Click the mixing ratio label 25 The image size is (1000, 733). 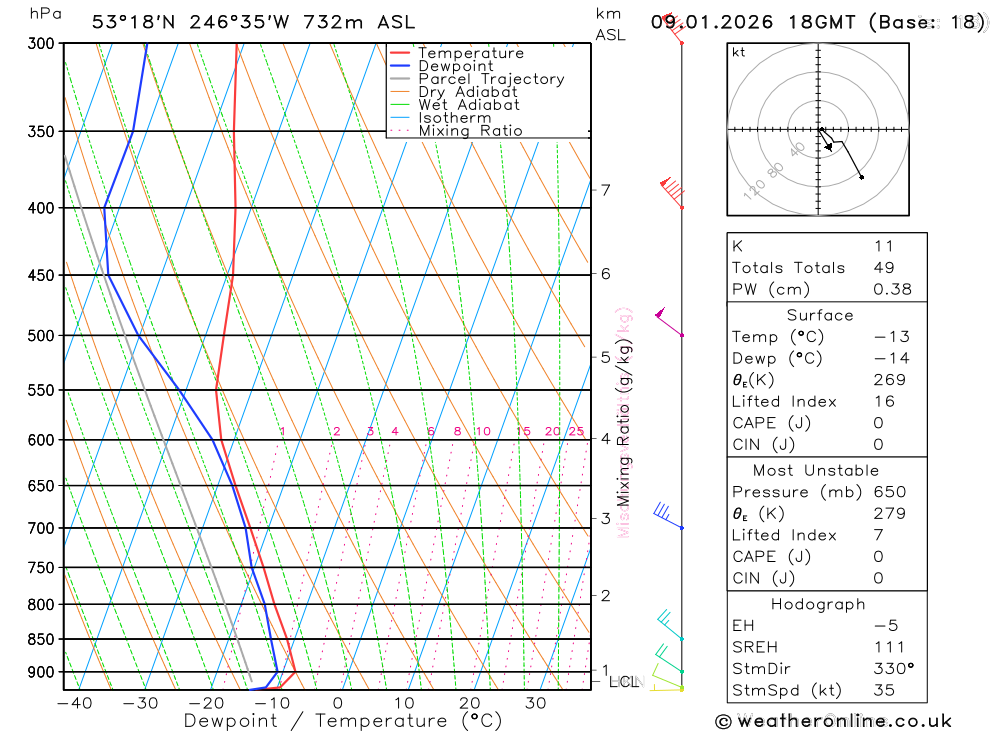coord(577,432)
